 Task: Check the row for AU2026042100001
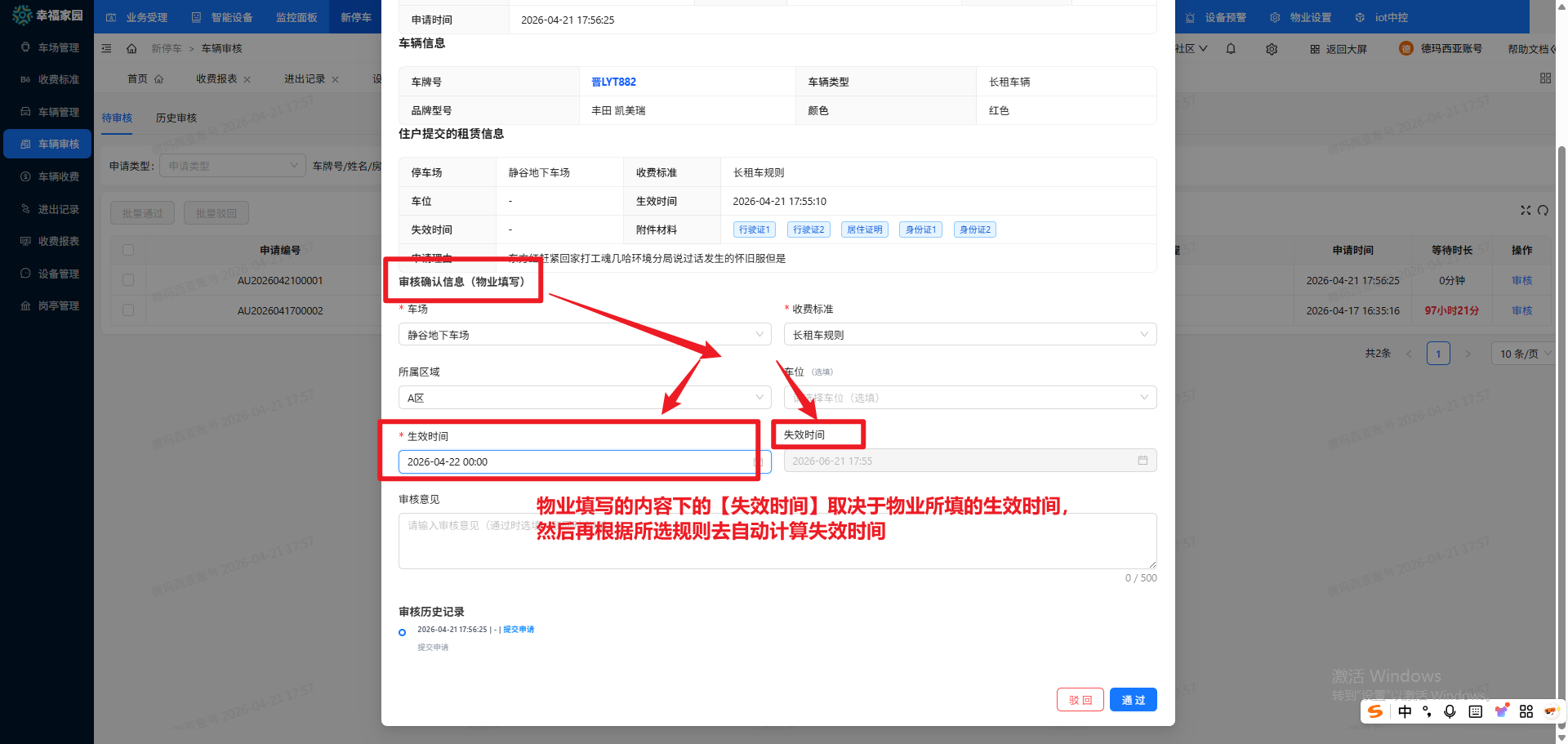pos(128,279)
